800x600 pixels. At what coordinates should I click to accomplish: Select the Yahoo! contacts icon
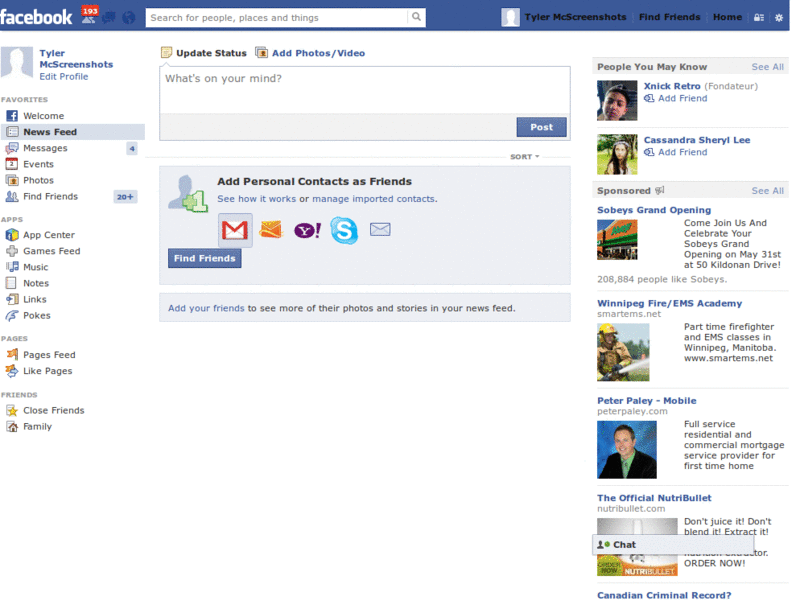(308, 230)
